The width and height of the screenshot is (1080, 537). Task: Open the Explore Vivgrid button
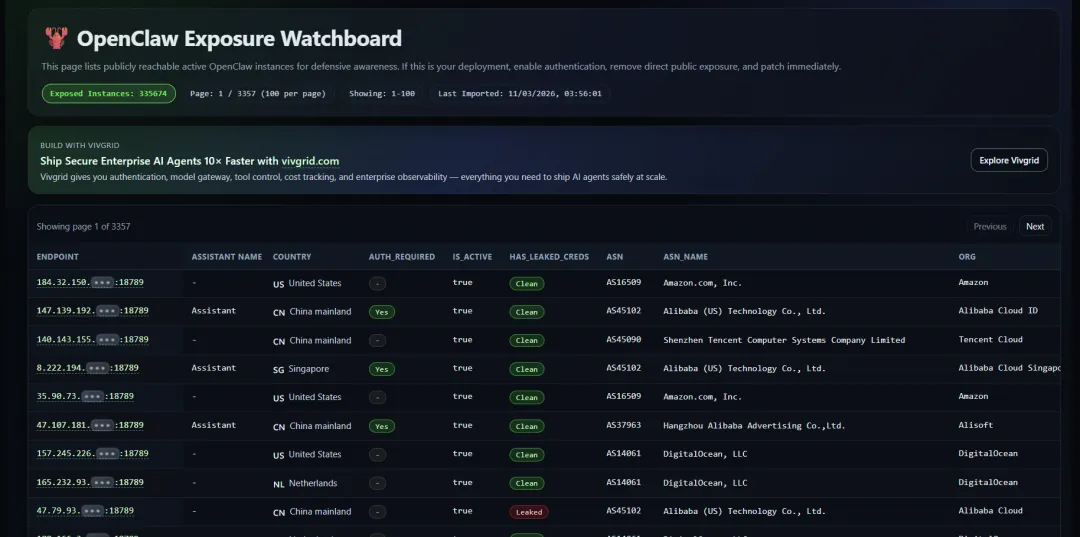point(1009,160)
